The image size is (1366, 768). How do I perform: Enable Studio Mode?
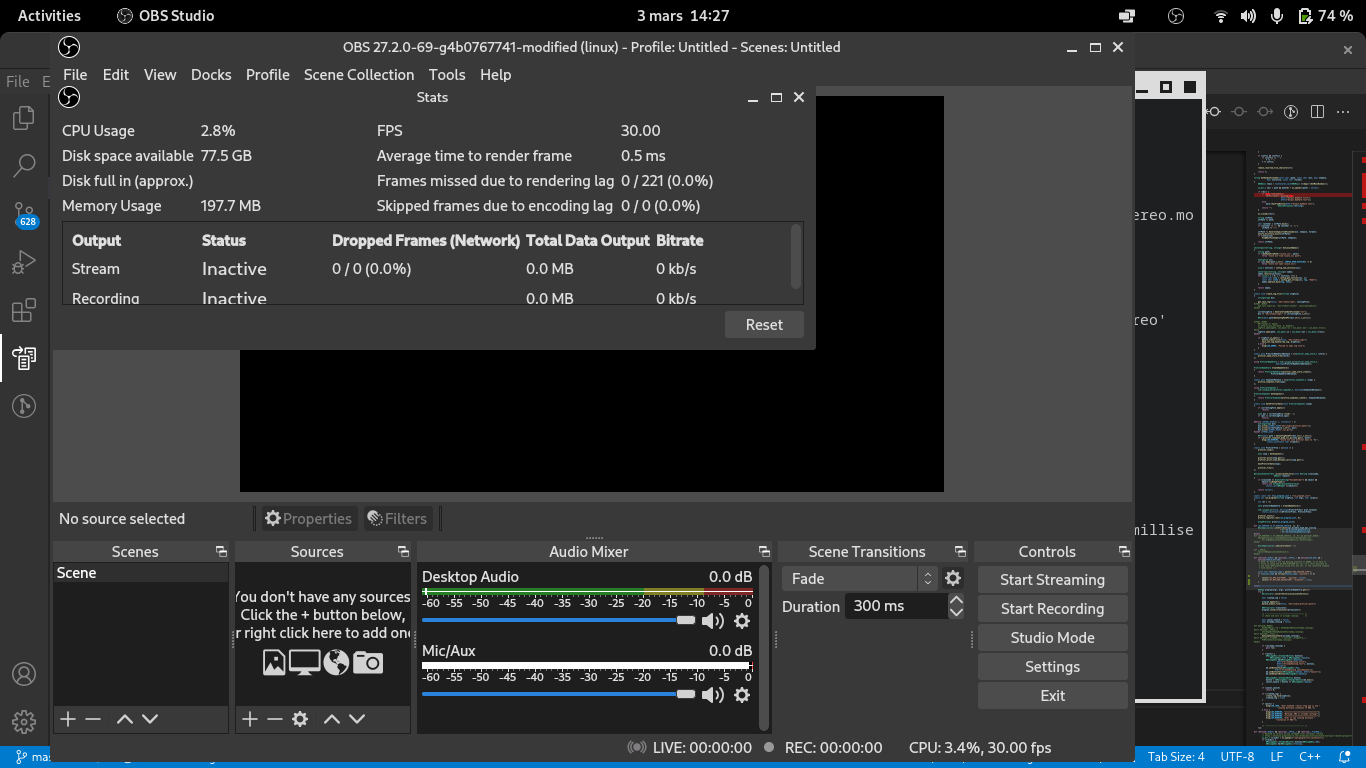click(x=1052, y=637)
